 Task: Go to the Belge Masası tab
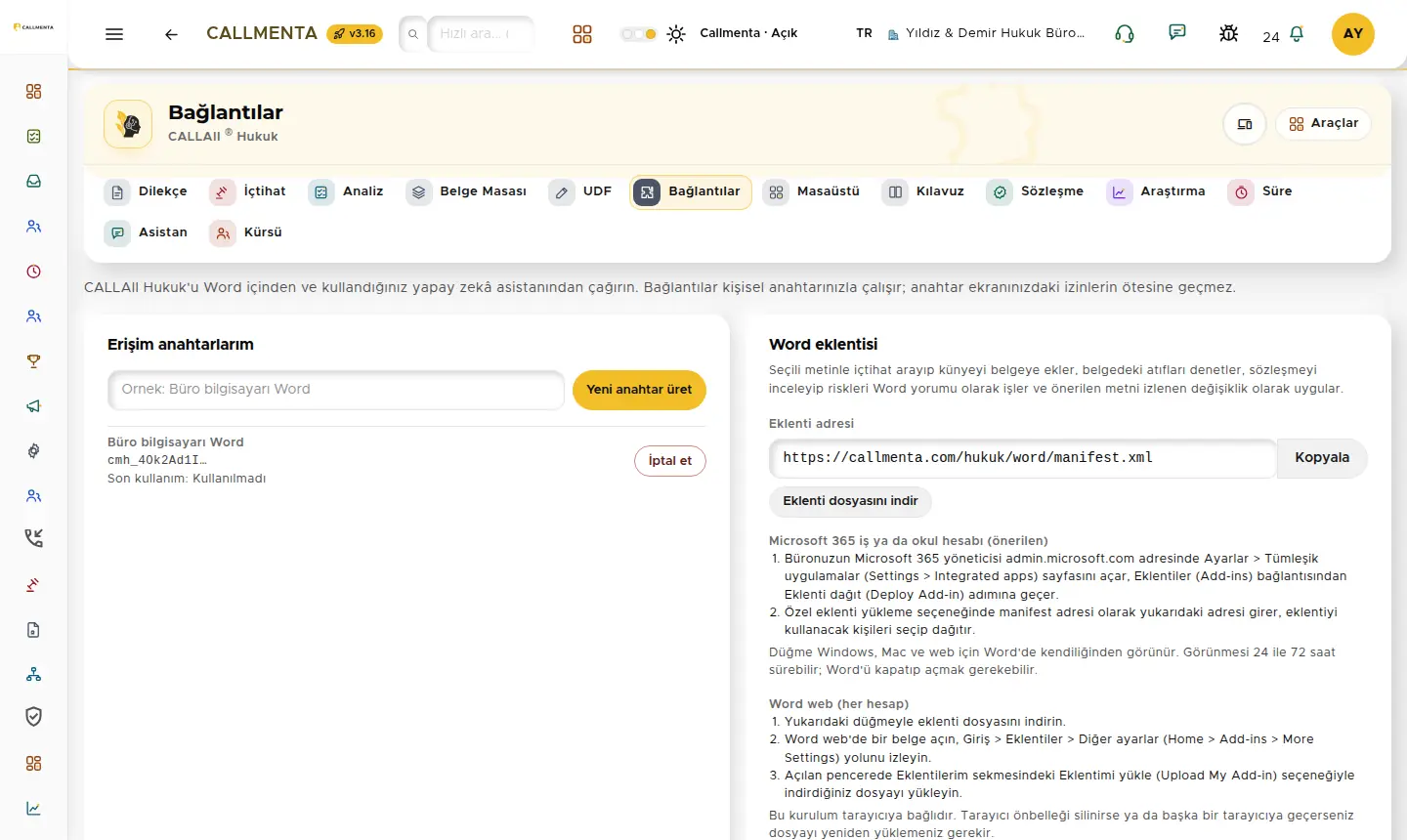(x=467, y=191)
